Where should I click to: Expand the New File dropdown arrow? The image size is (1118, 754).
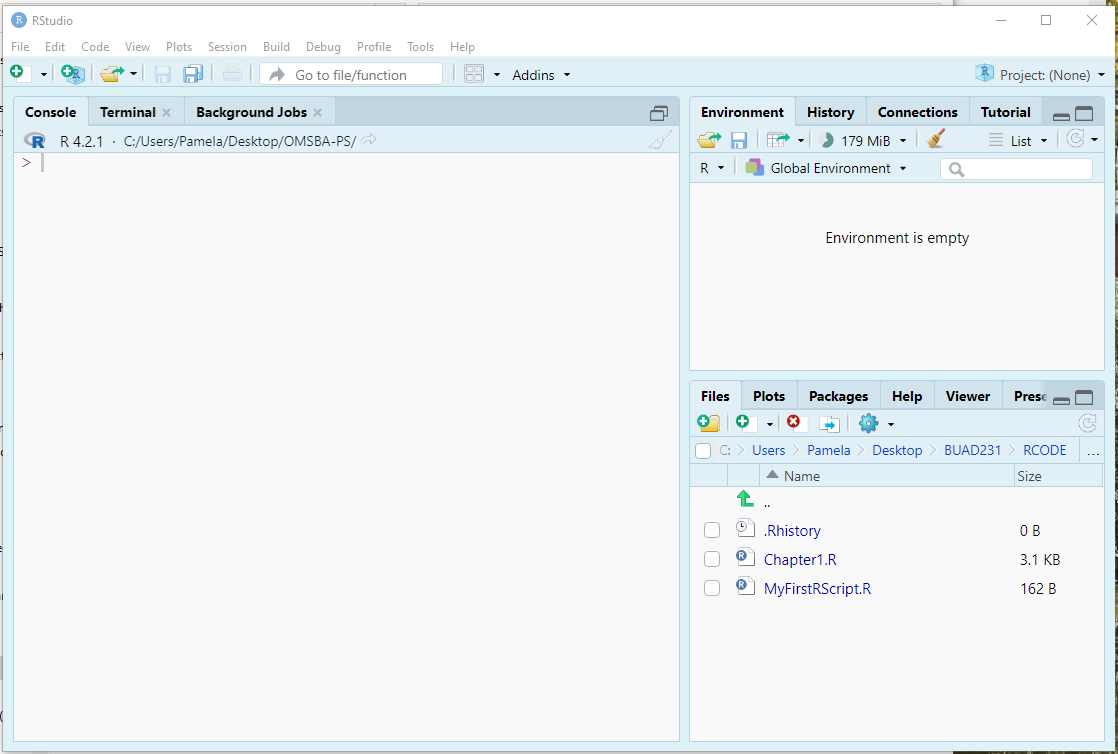[43, 74]
